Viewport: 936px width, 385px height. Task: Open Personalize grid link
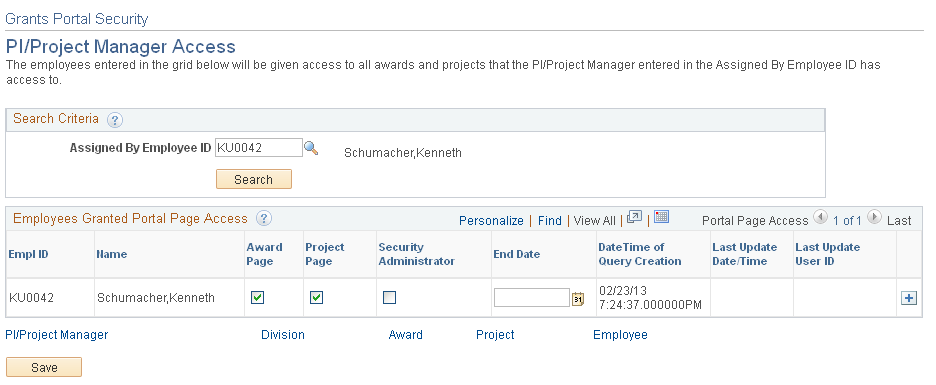(491, 221)
